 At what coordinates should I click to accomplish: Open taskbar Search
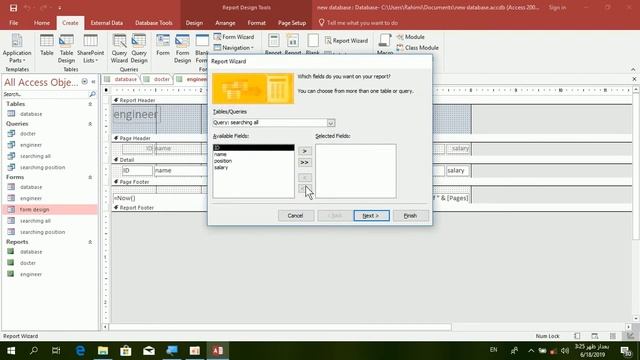point(34,351)
